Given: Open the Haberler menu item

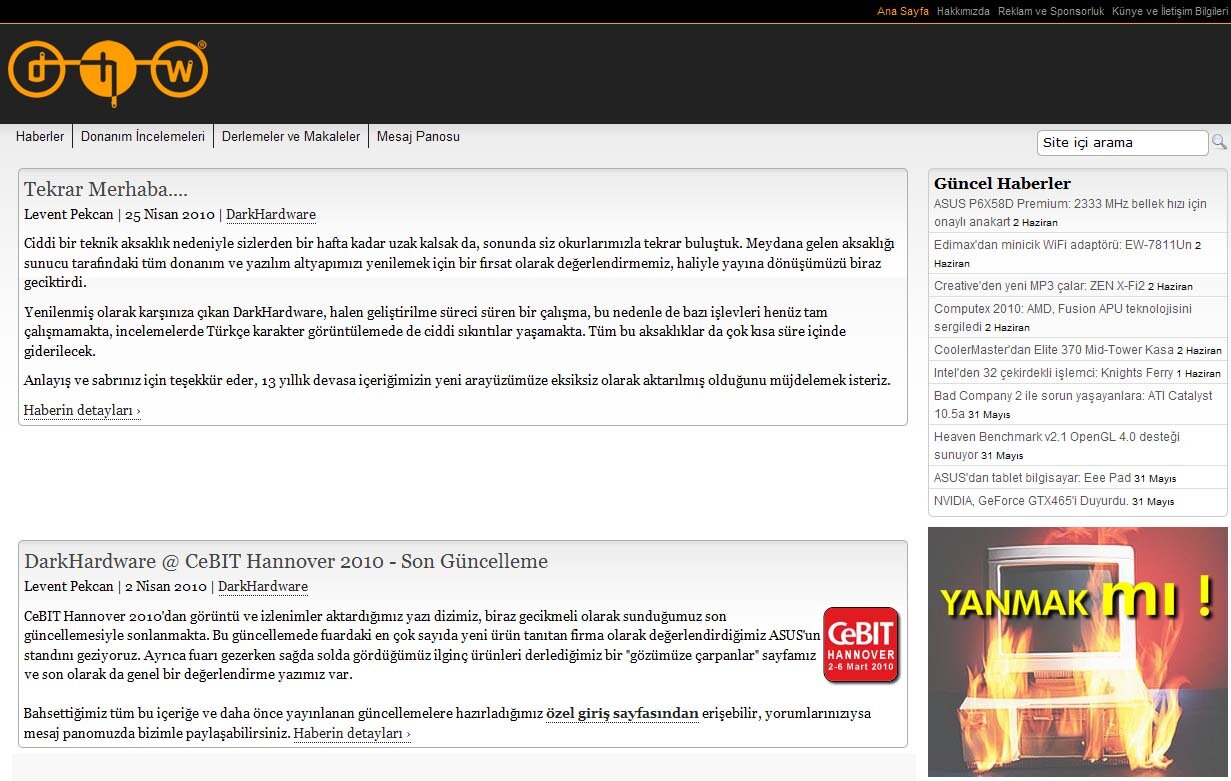Looking at the screenshot, I should coord(40,137).
